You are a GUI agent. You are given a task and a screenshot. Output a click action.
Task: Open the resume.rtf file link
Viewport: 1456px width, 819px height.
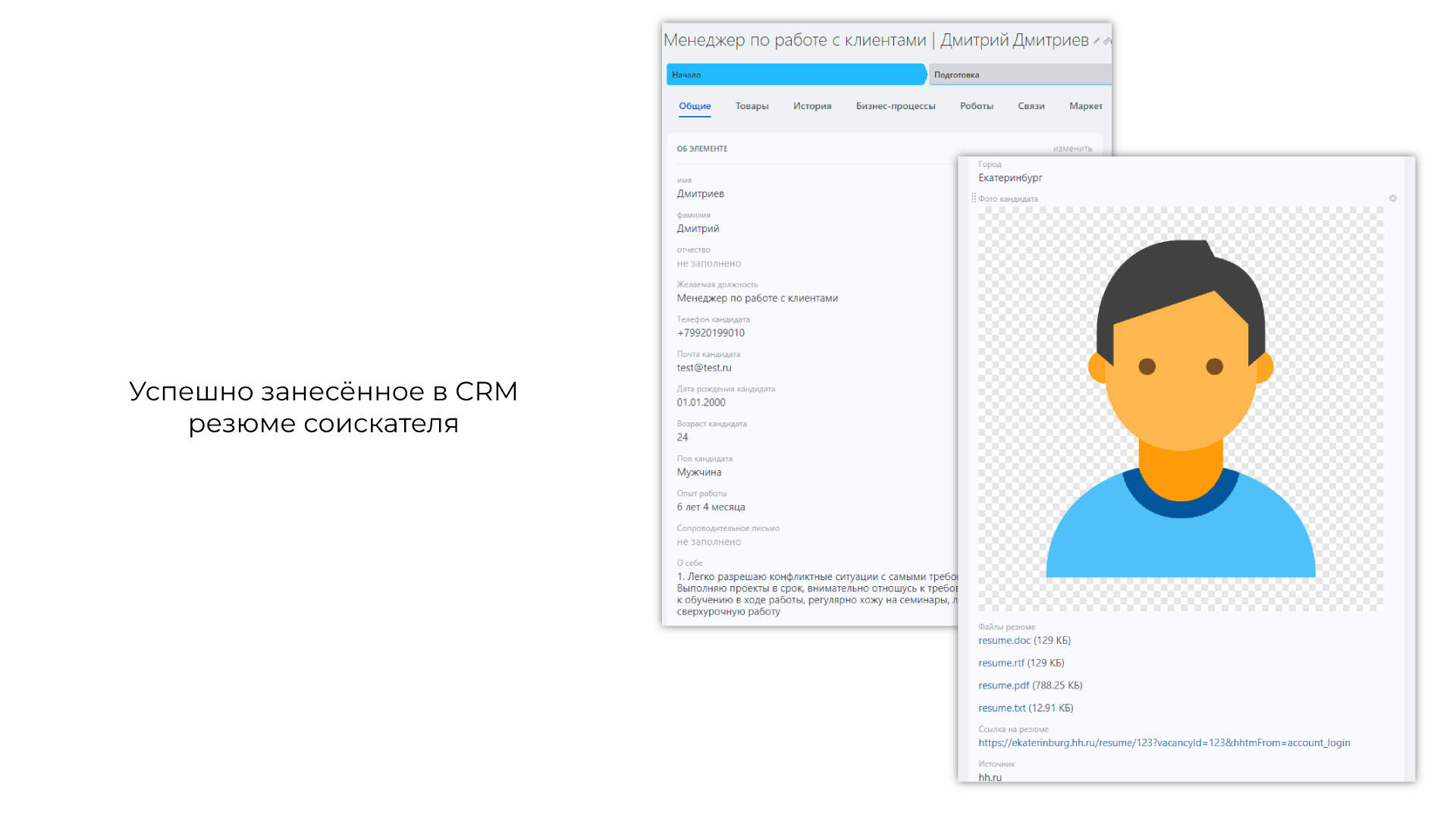click(1001, 664)
